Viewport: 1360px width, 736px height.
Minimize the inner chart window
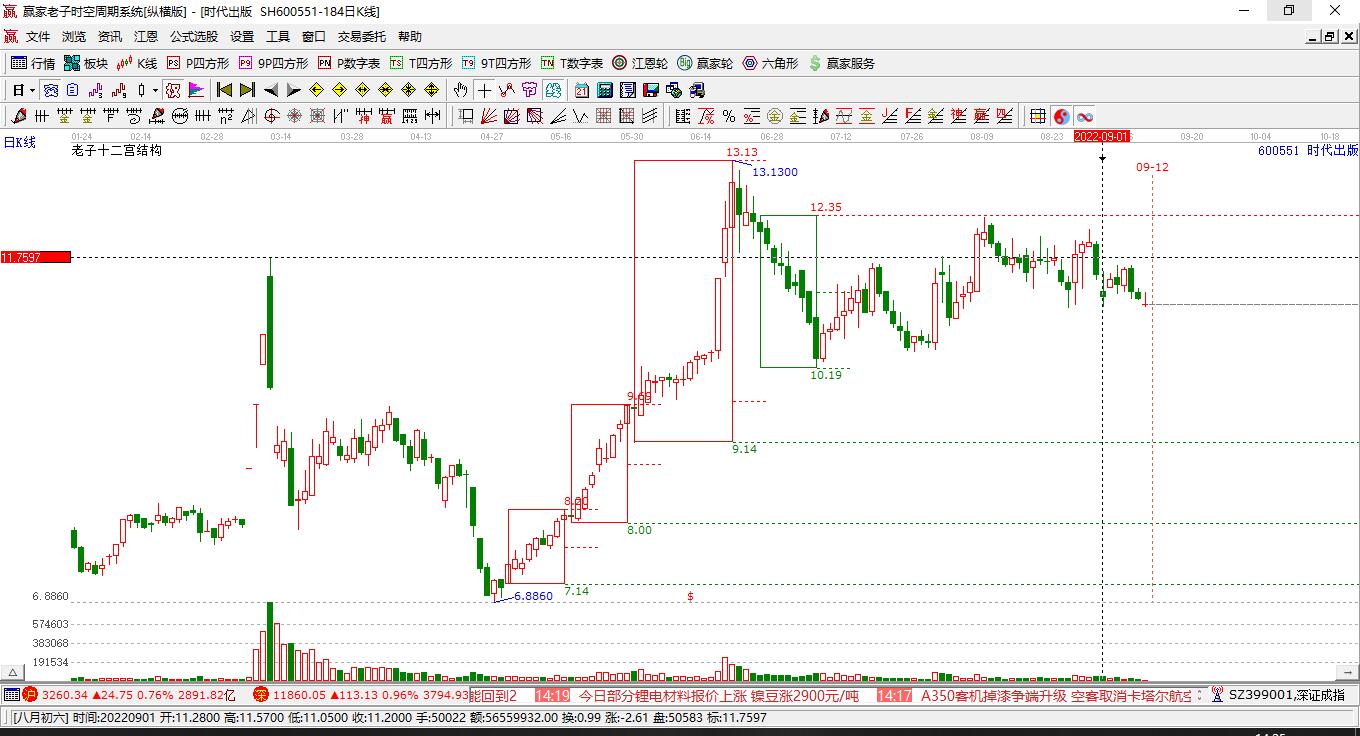[1312, 37]
